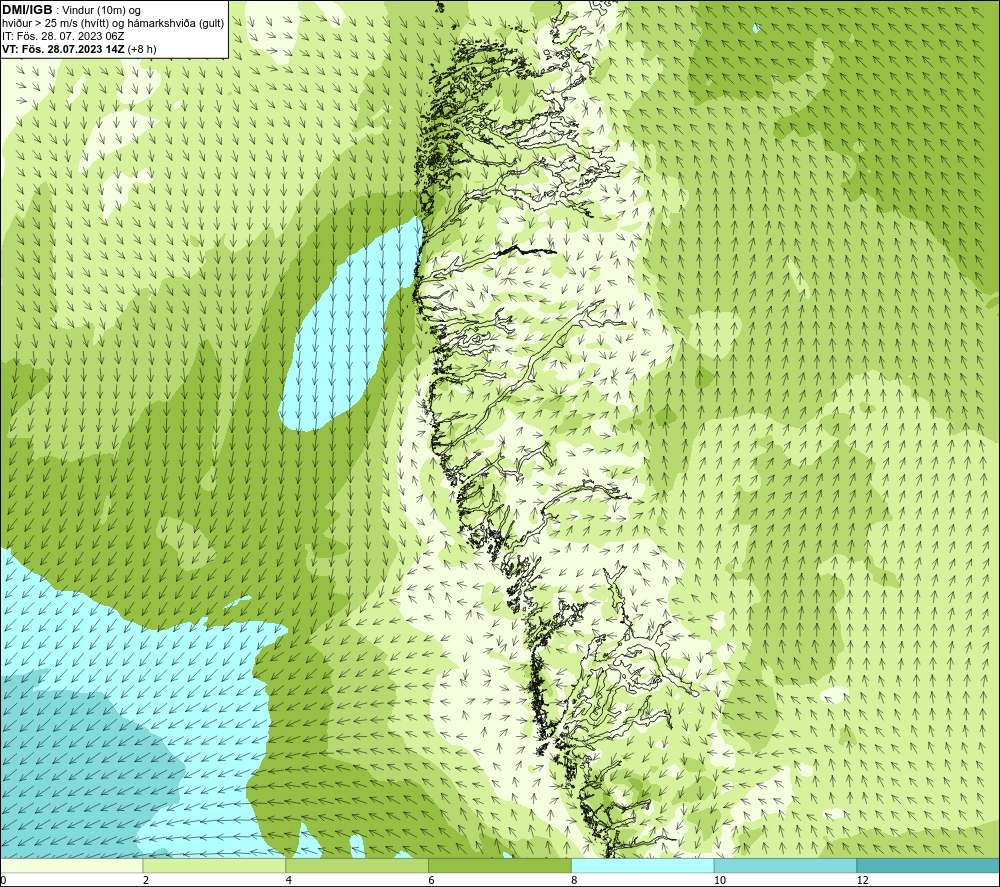This screenshot has height=887, width=1000.
Task: Click the legend label '4'
Action: coord(289,880)
